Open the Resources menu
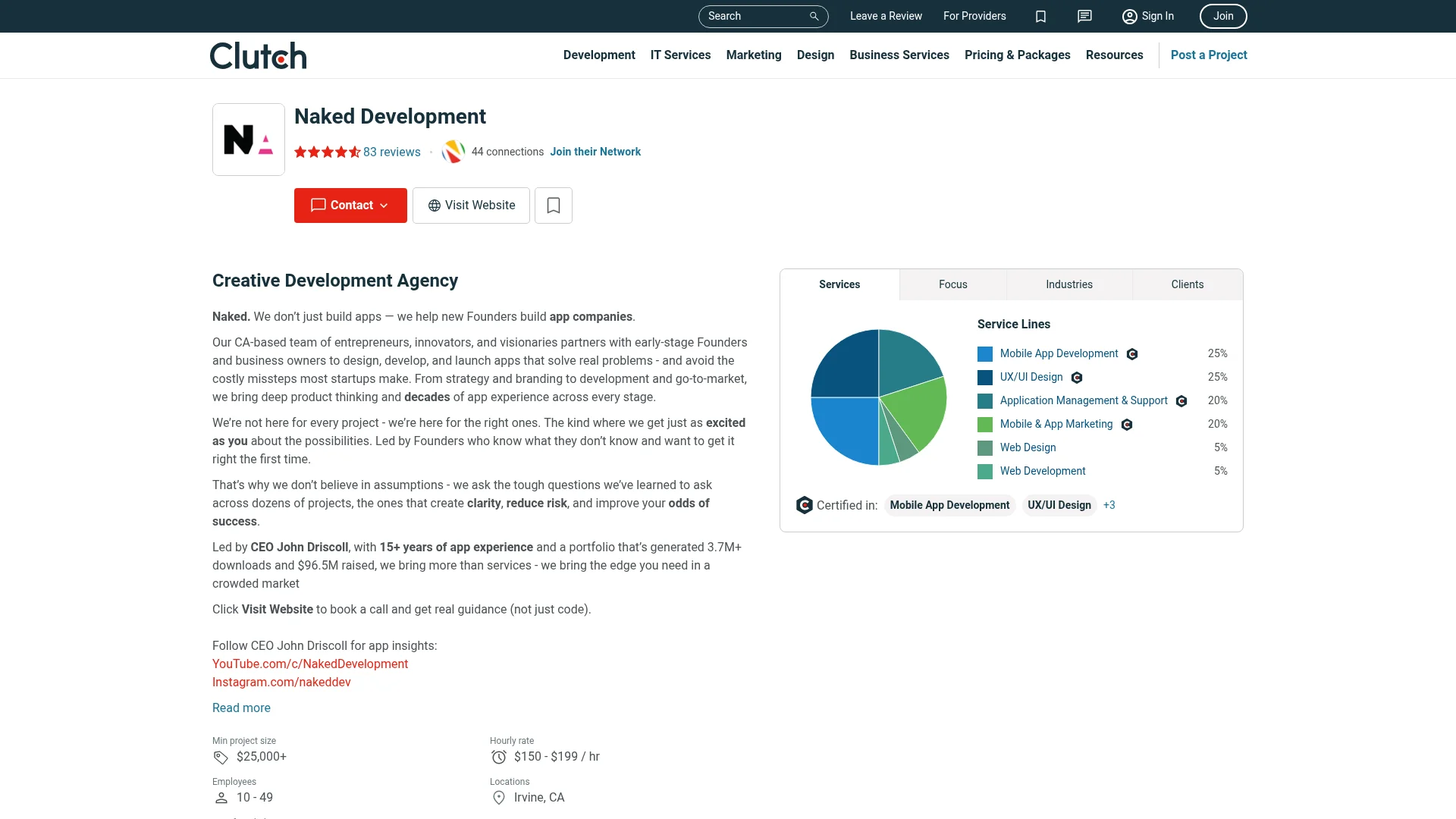This screenshot has height=819, width=1456. click(1114, 55)
